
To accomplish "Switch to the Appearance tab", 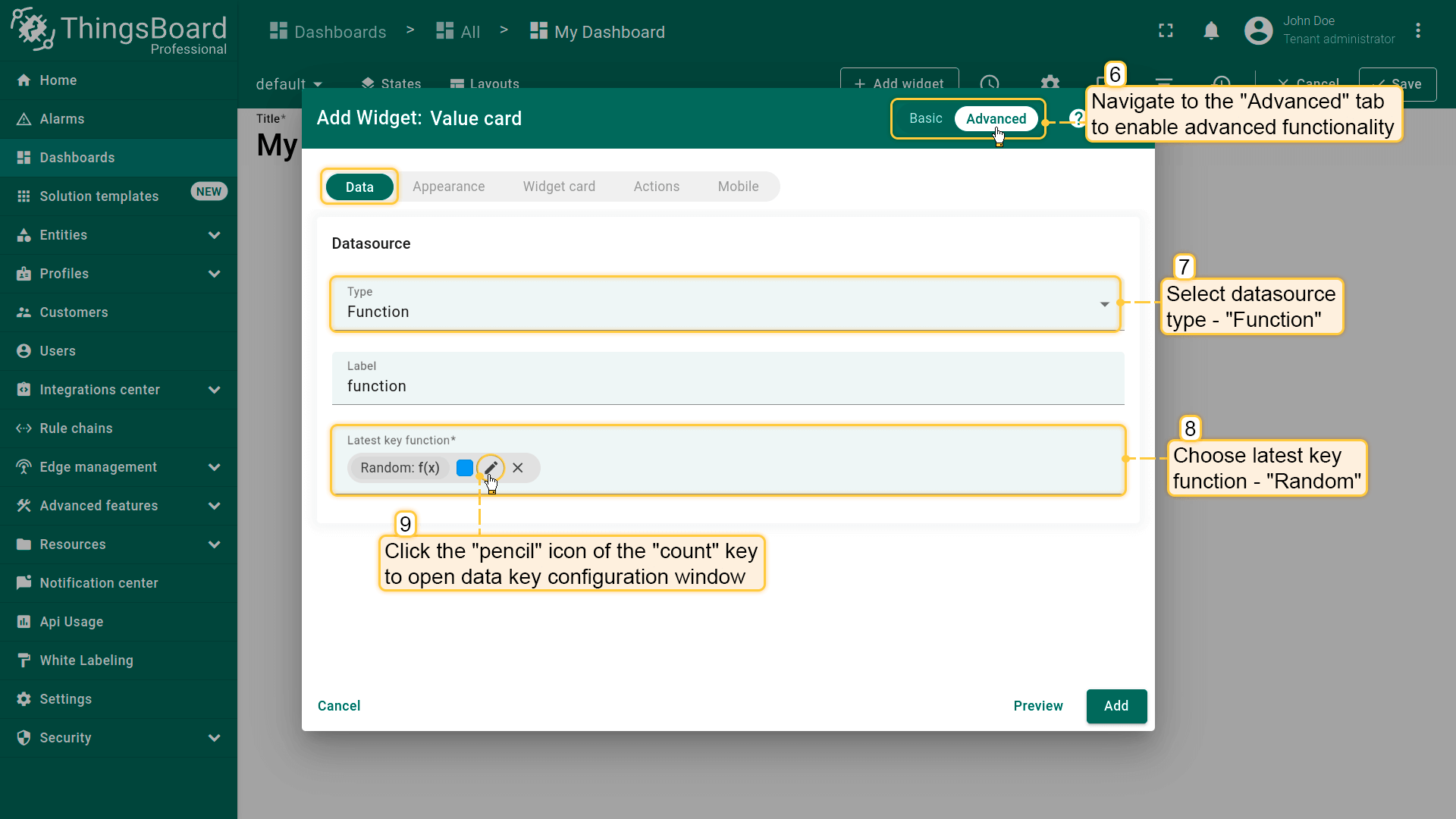I will tap(448, 187).
